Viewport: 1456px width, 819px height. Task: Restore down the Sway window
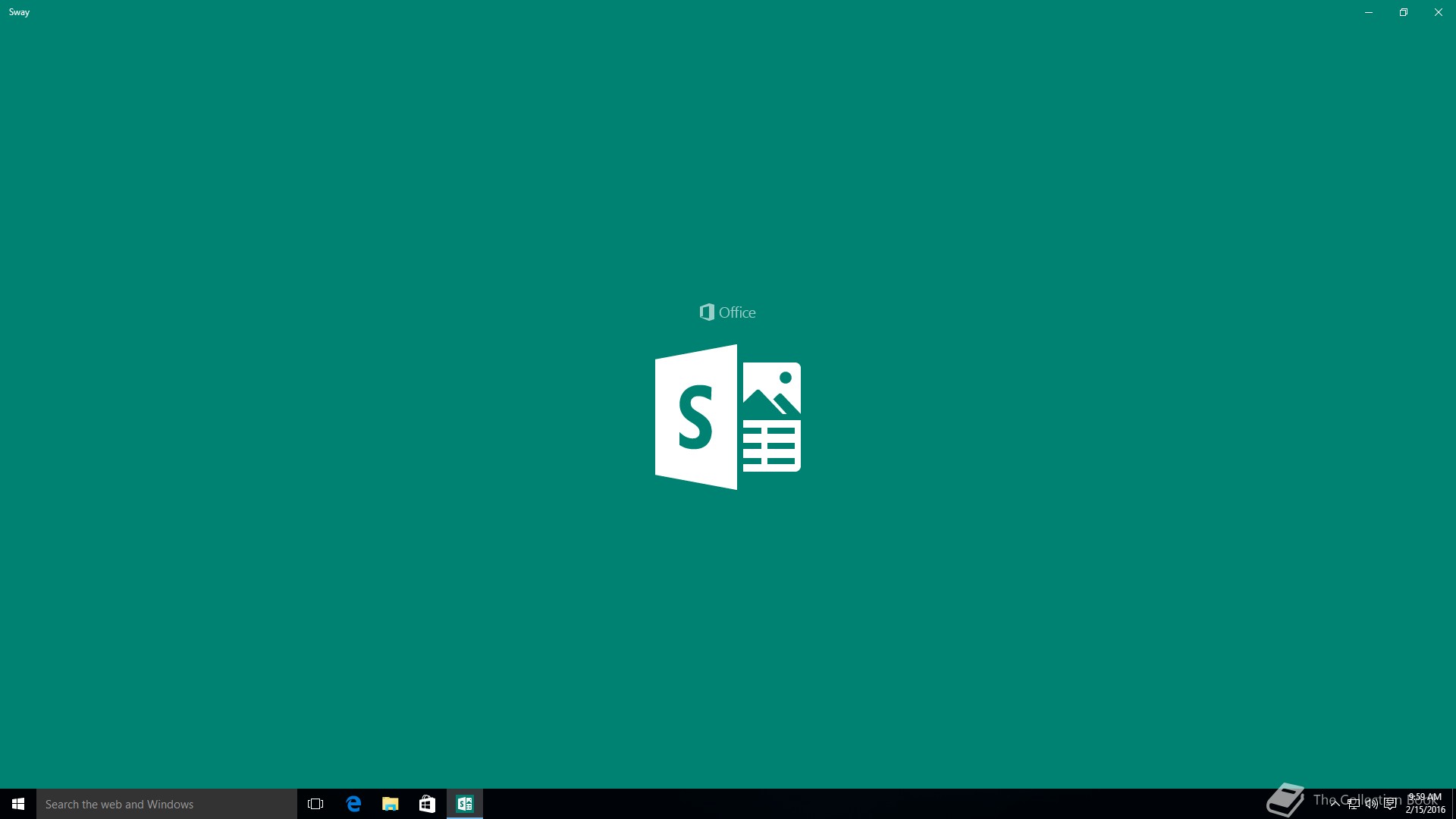(1404, 12)
